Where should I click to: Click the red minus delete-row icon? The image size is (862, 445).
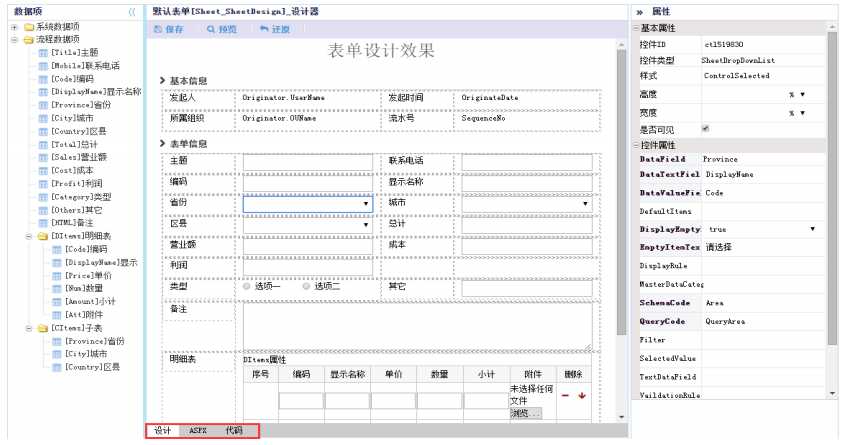tap(565, 396)
